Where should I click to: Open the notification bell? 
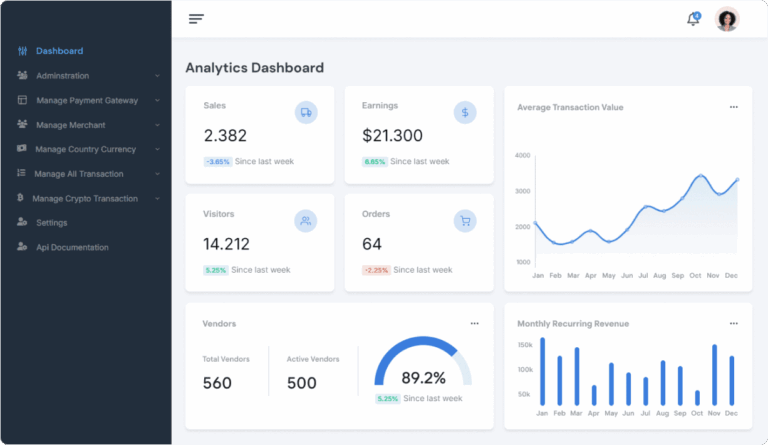tap(693, 19)
